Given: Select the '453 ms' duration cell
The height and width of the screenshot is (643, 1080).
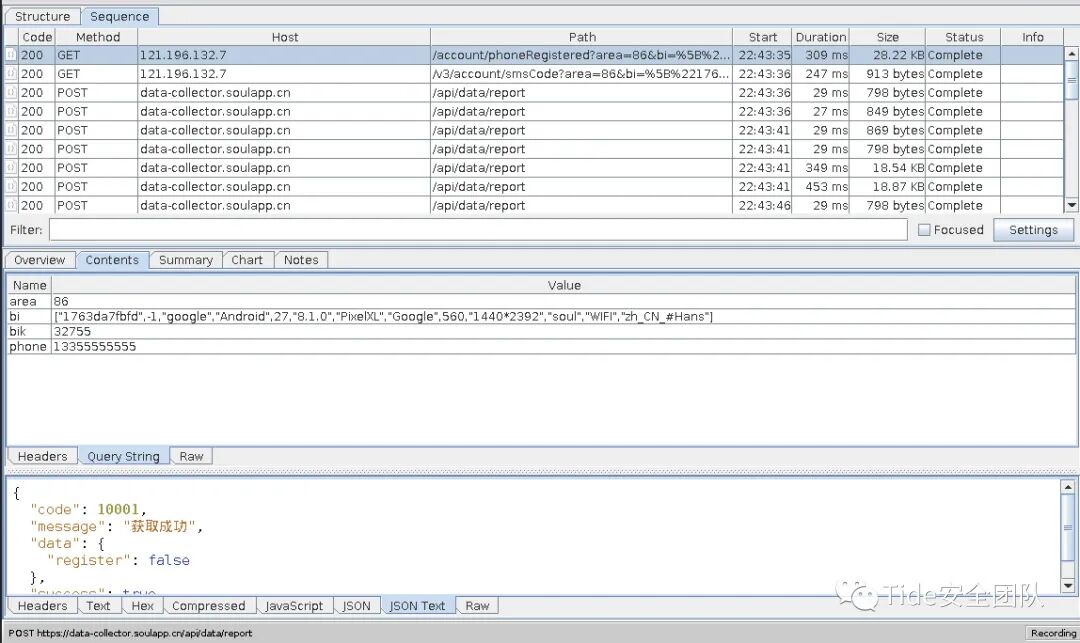Looking at the screenshot, I should point(820,187).
